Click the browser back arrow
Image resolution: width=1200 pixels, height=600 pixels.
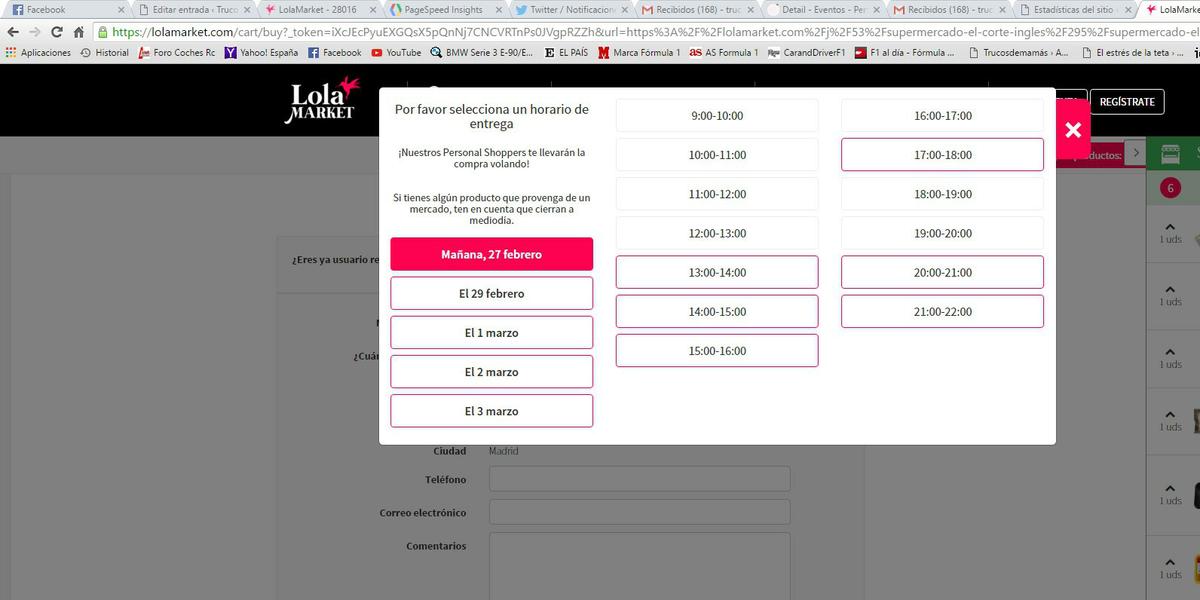click(x=12, y=32)
